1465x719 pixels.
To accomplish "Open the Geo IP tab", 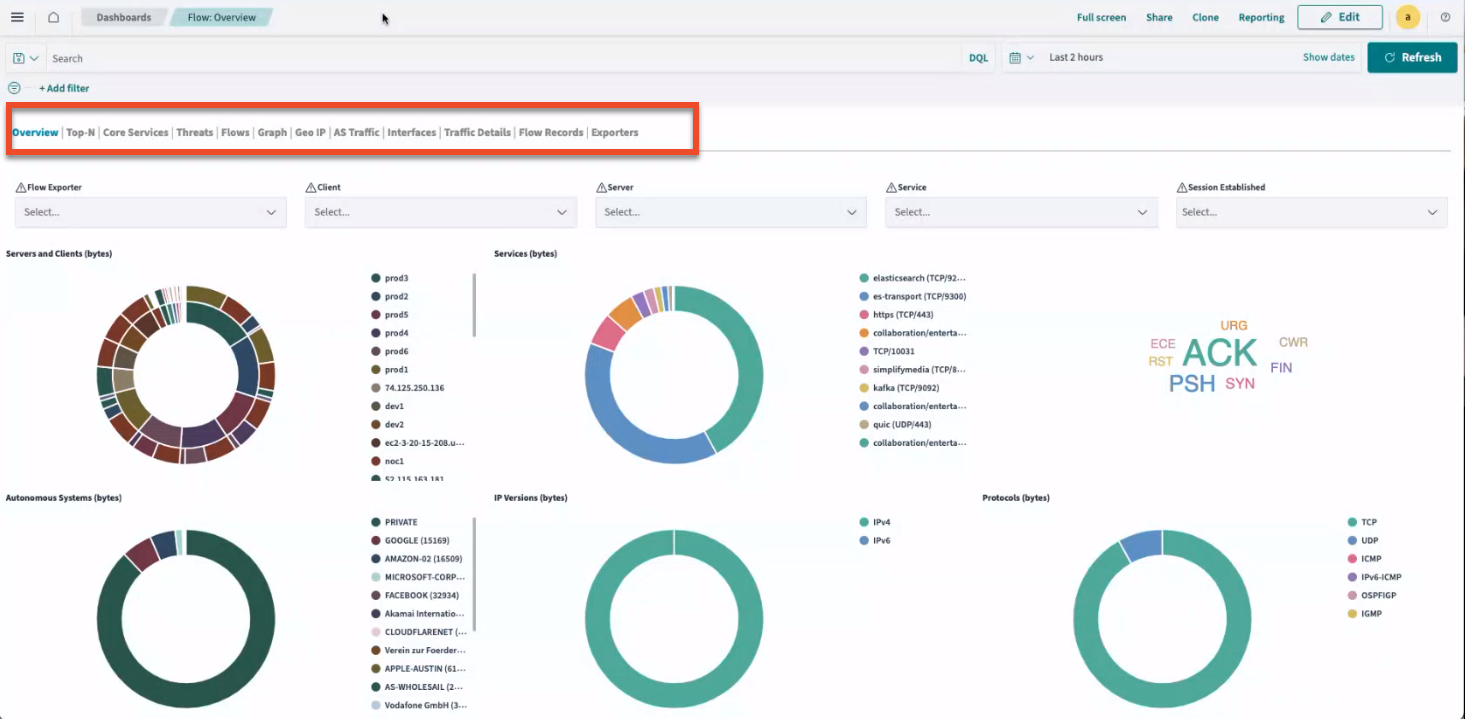I will tap(310, 132).
